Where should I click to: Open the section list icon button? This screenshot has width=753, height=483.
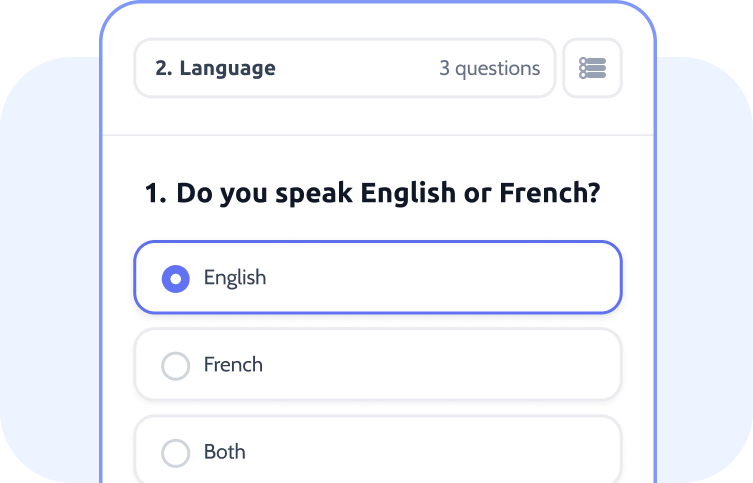point(592,68)
